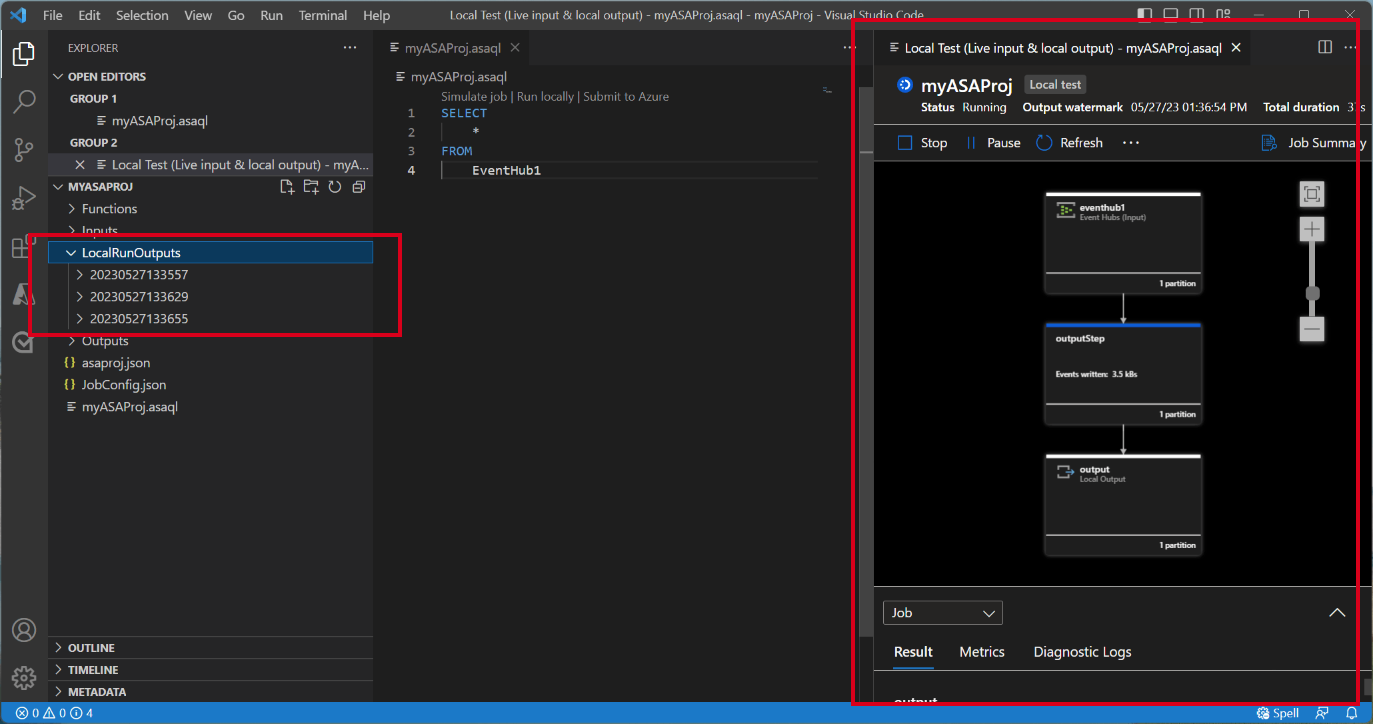Refresh the MYASAPROJ explorer

[335, 186]
